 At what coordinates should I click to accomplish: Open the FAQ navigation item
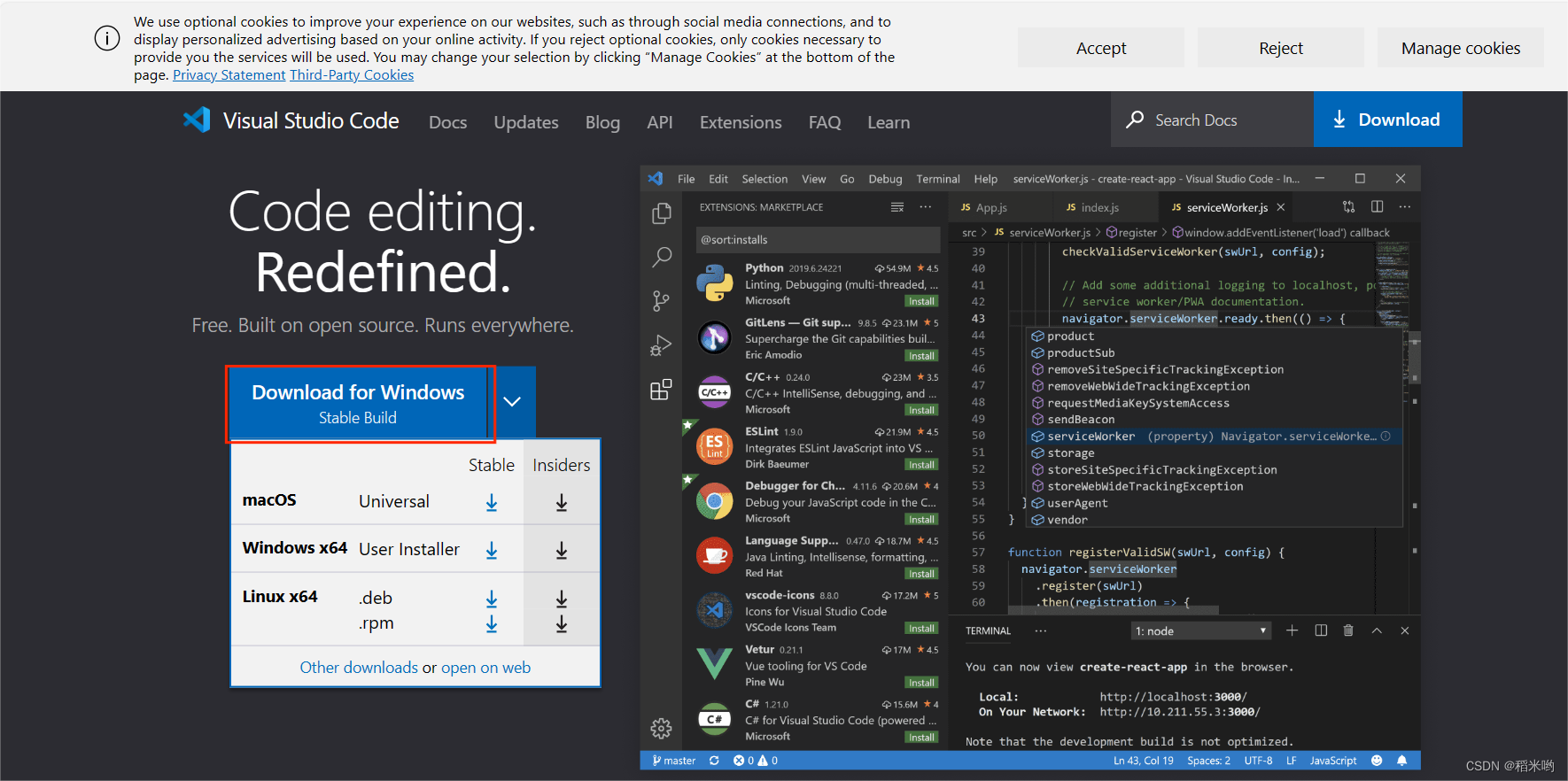825,122
